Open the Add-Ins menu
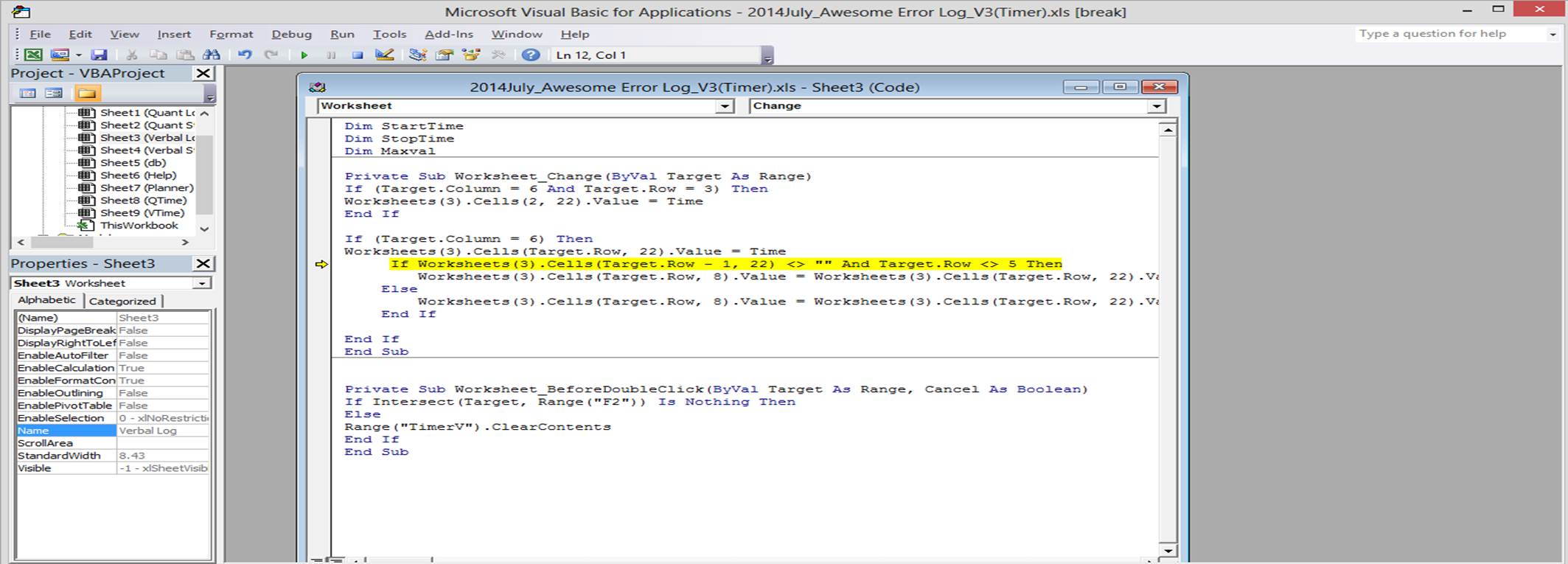 coord(449,34)
